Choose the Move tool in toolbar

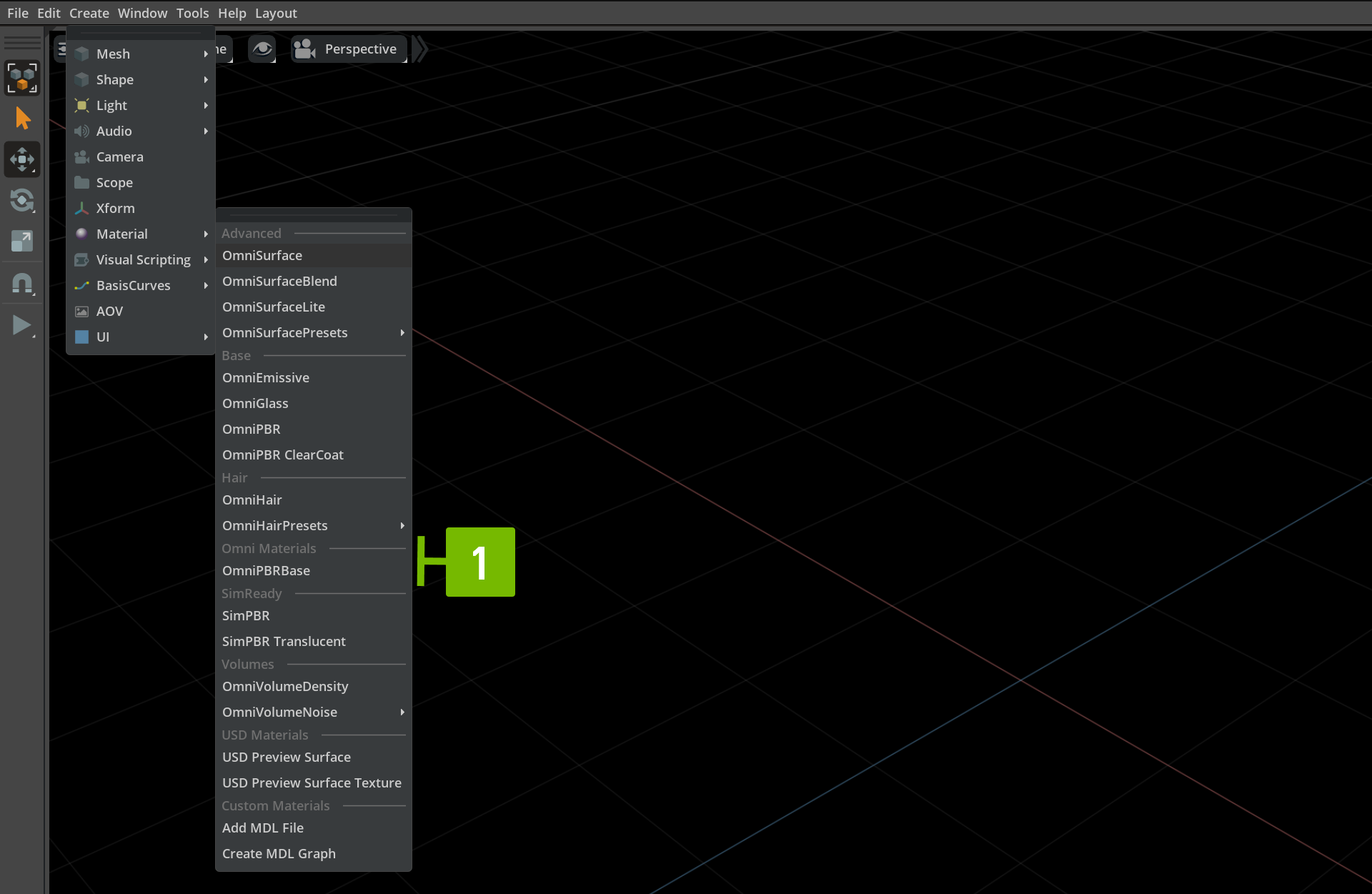[22, 159]
